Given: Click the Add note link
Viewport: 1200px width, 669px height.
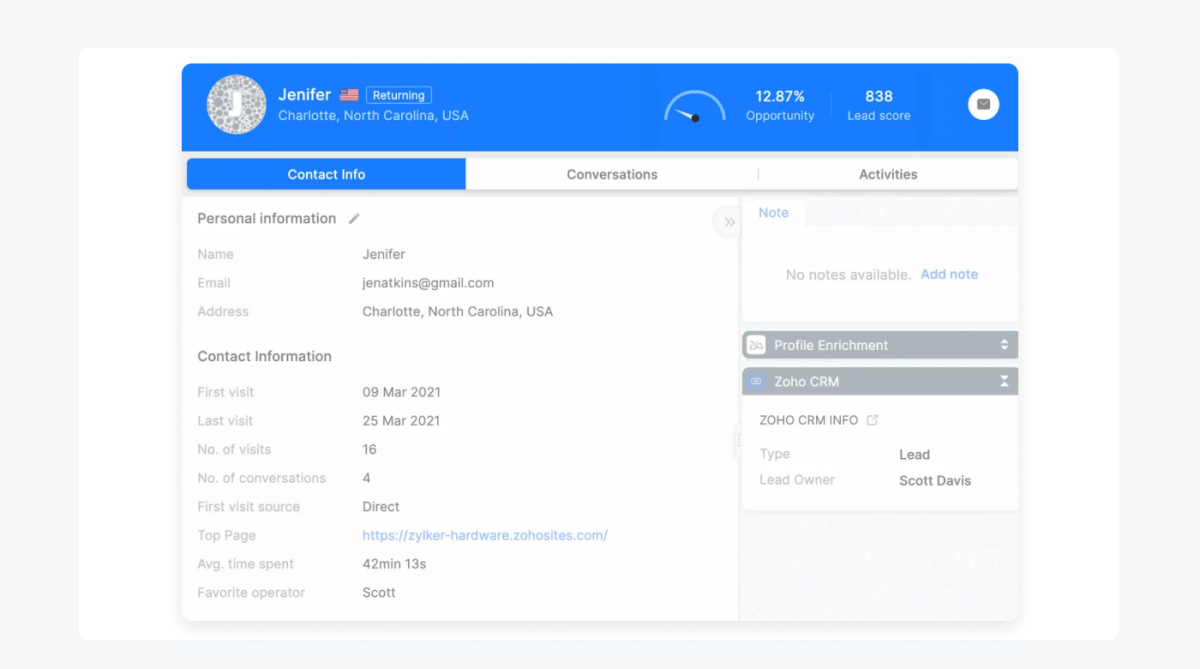Looking at the screenshot, I should click(x=948, y=274).
